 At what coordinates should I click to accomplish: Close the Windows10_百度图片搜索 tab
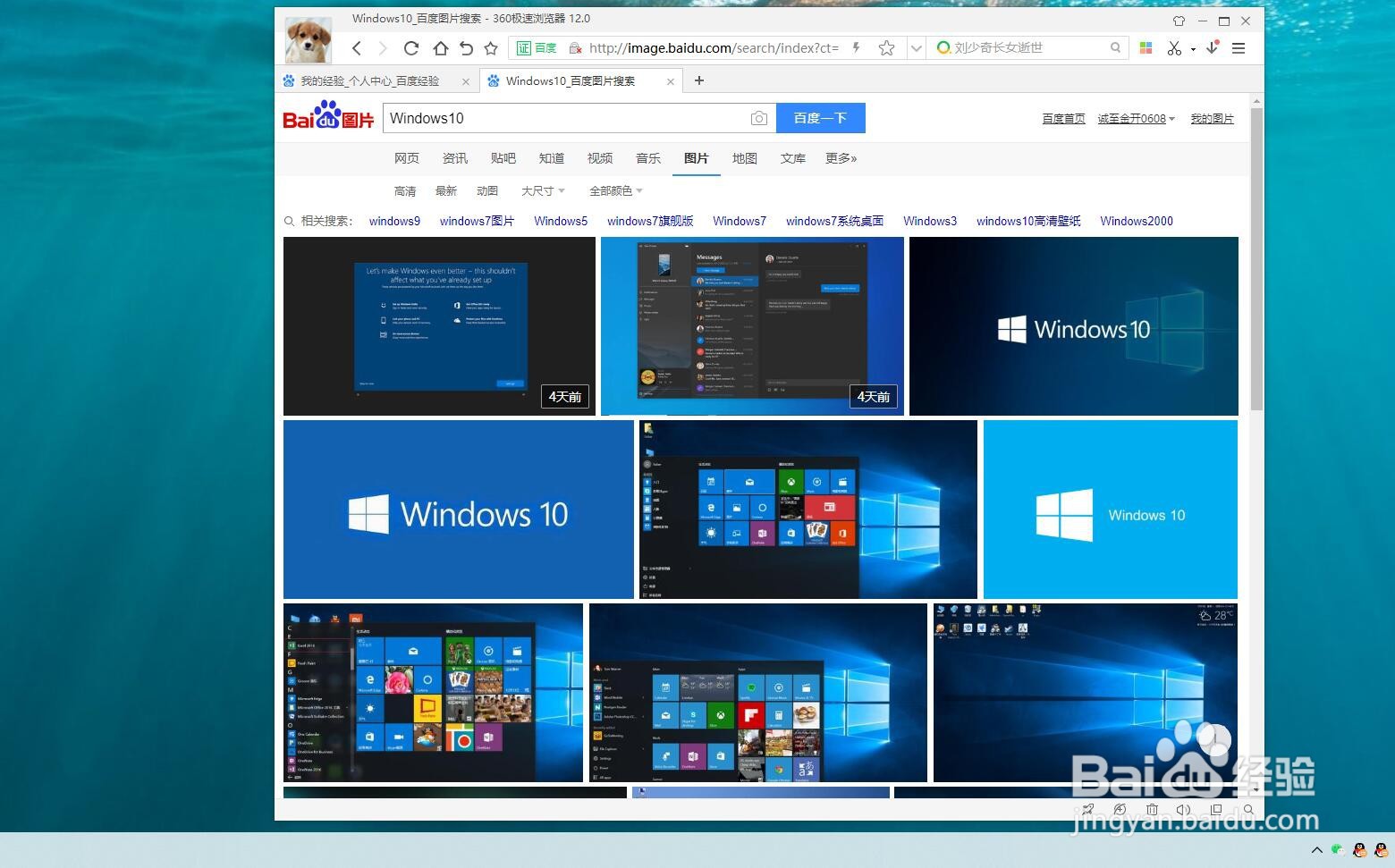tap(671, 81)
